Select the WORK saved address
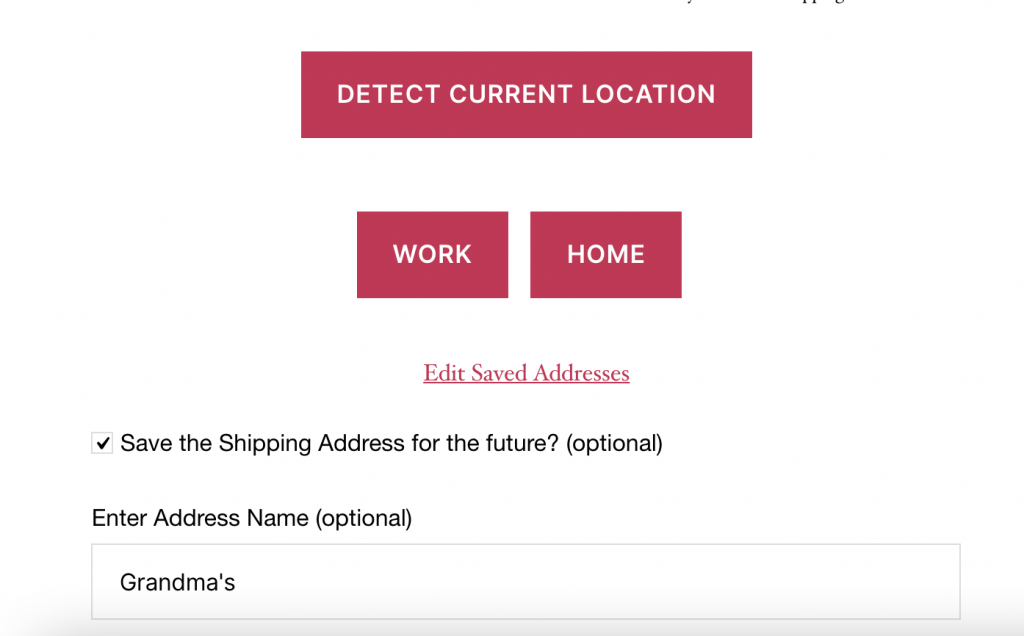The height and width of the screenshot is (636, 1024). (x=432, y=254)
